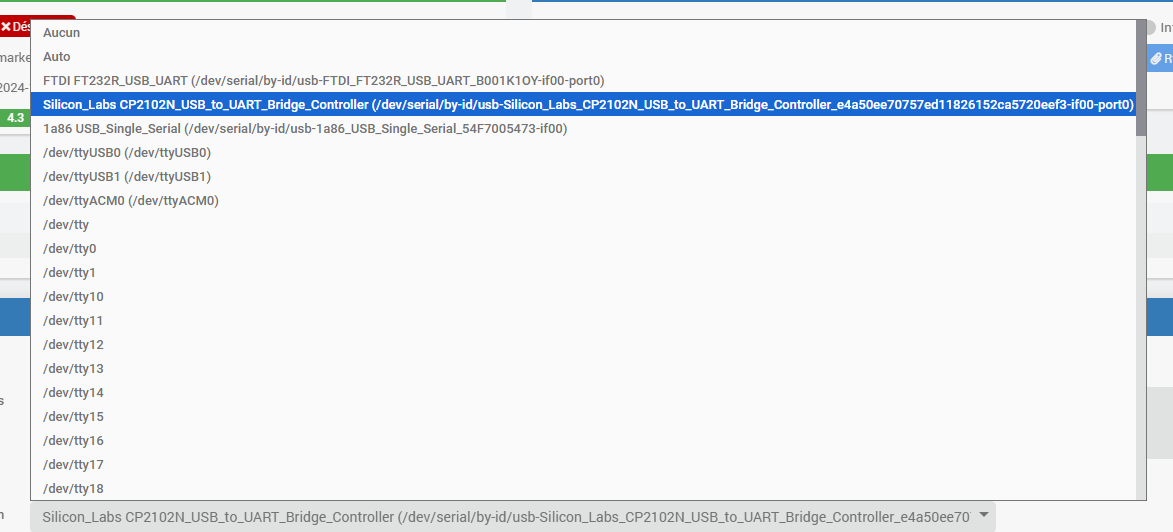Viewport: 1173px width, 532px height.
Task: Pick the /dev/tty14 entry
Action: pos(583,392)
